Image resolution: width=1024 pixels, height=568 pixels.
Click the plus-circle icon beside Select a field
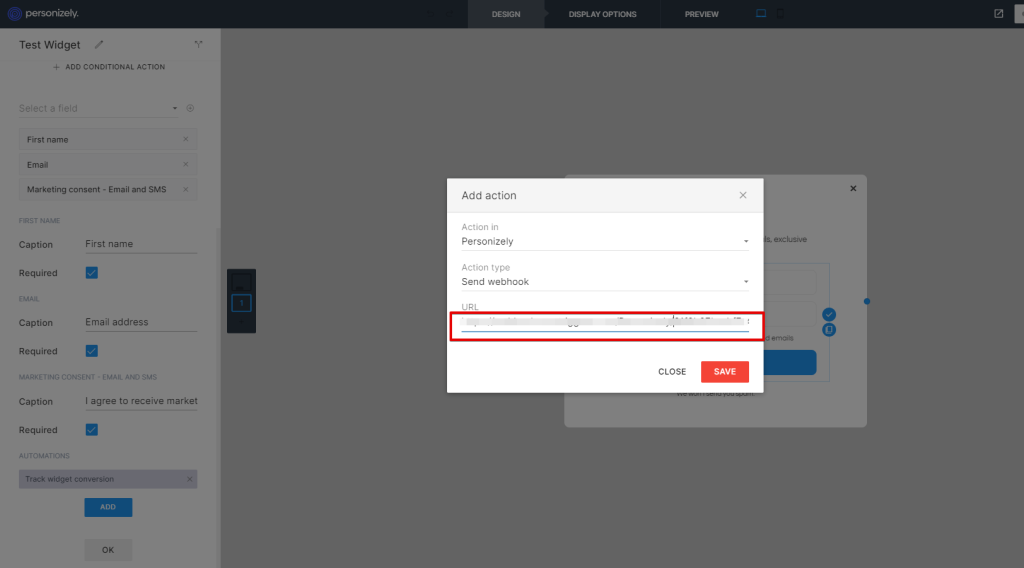point(190,108)
